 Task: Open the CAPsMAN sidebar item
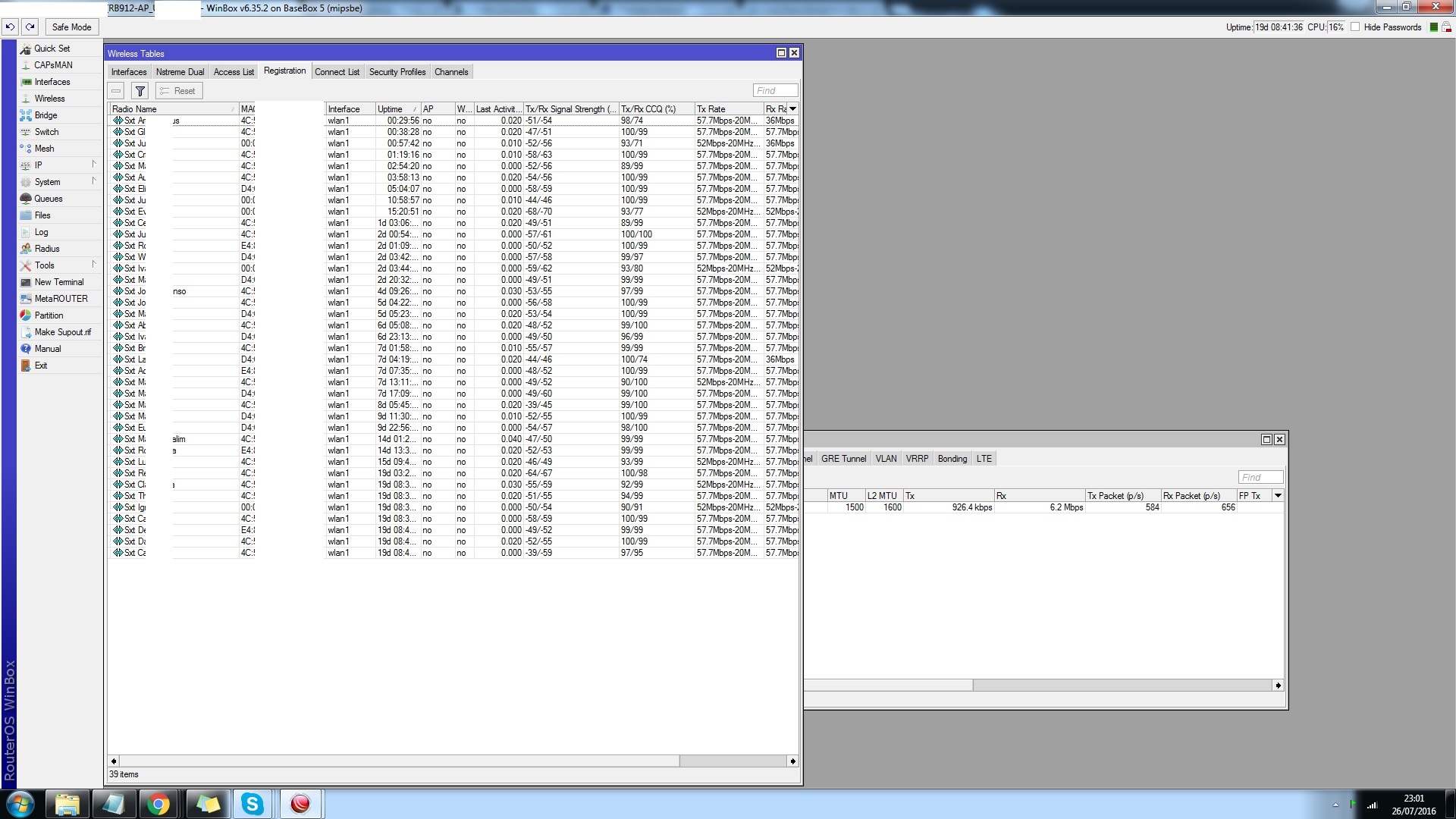53,65
